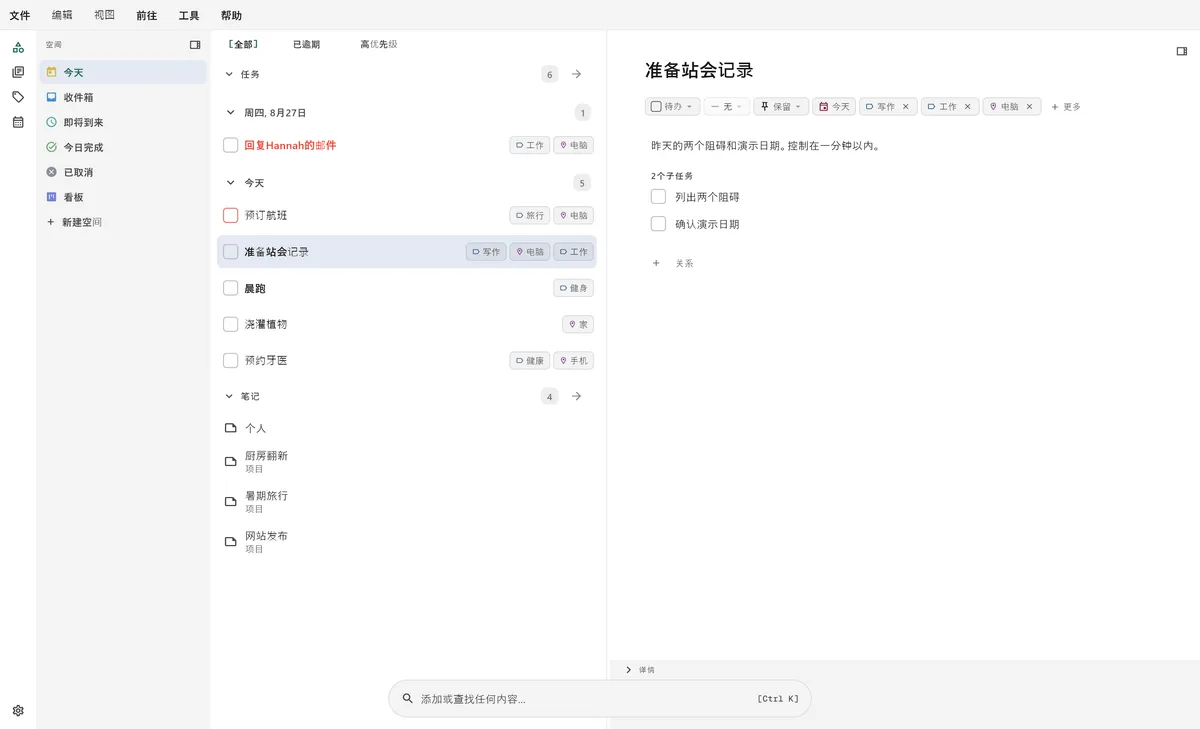
Task: Open the 待办 status dropdown
Action: click(672, 106)
